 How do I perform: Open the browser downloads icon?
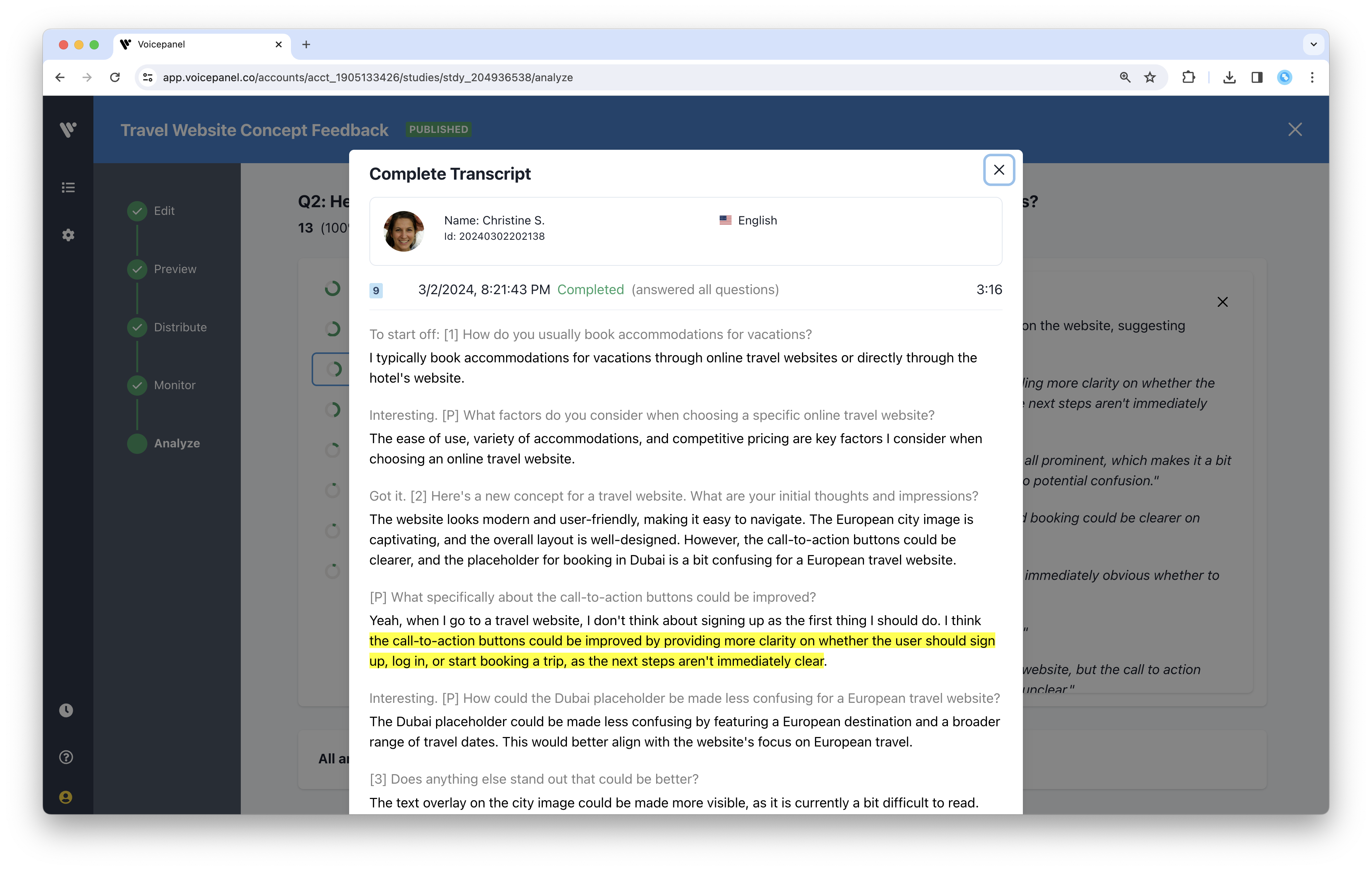coord(1229,77)
